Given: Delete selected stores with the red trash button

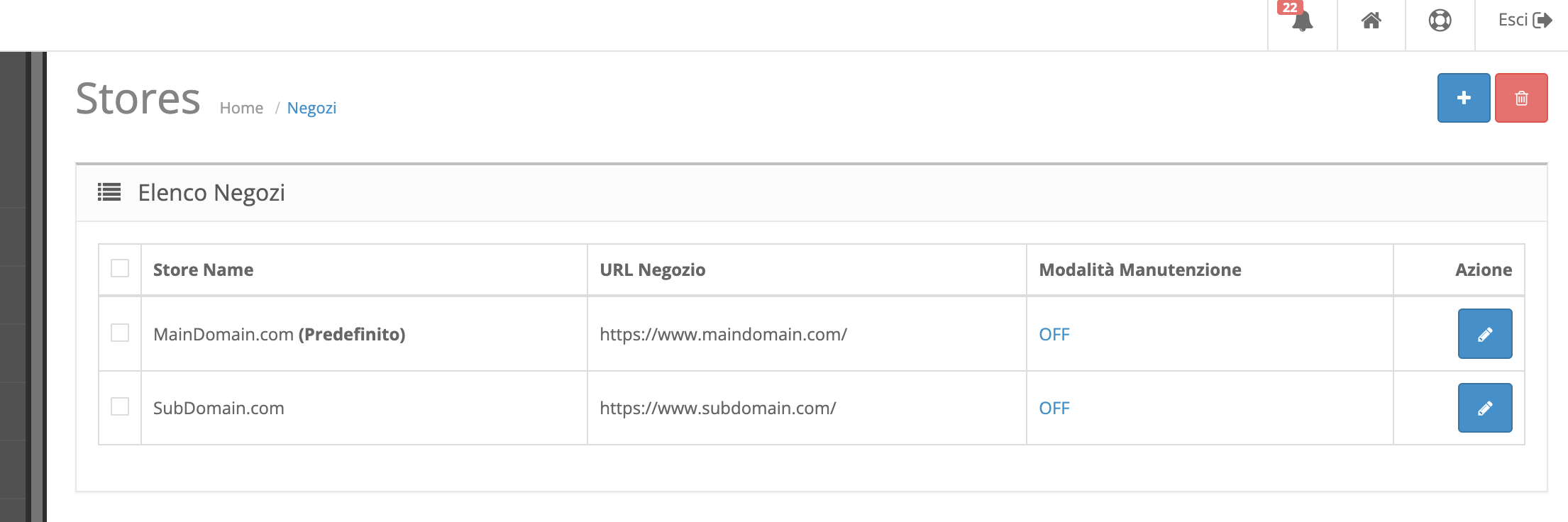Looking at the screenshot, I should [1521, 98].
